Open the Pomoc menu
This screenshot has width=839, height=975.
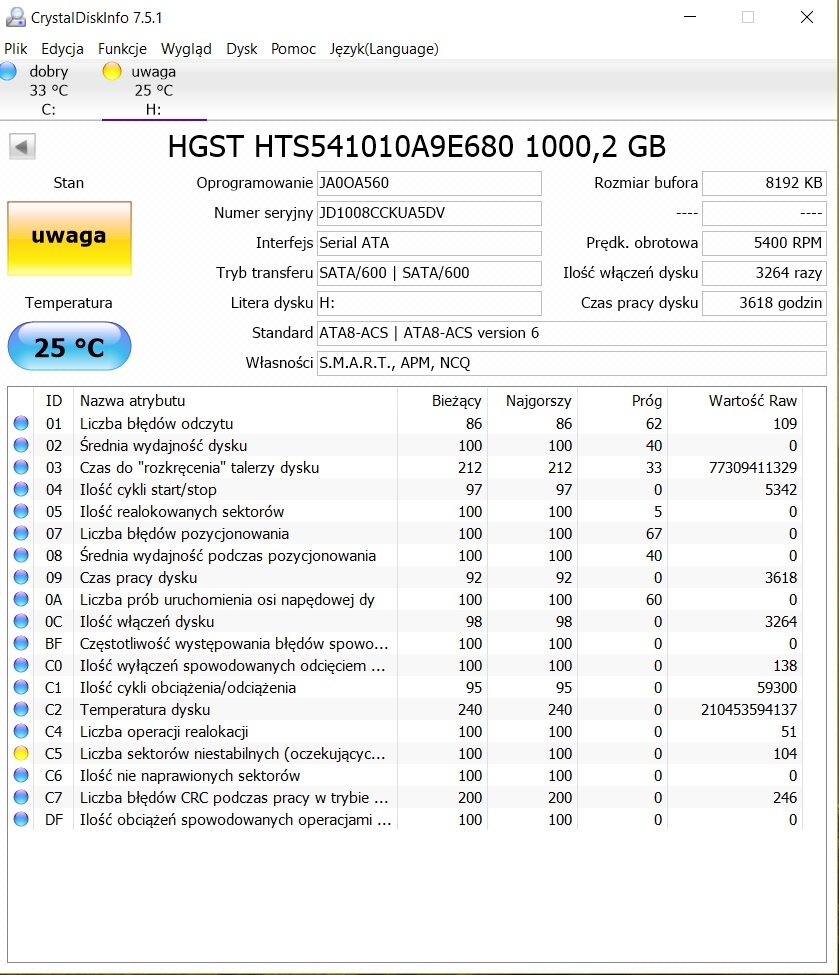293,49
